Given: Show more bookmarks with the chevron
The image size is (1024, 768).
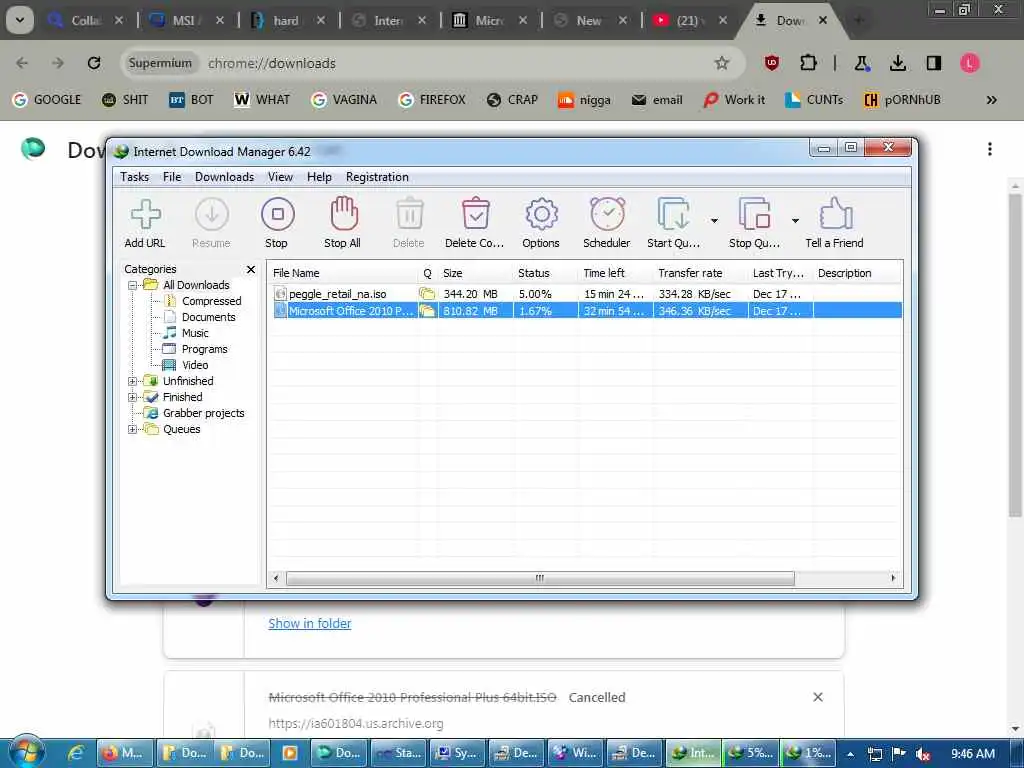Looking at the screenshot, I should click(991, 100).
